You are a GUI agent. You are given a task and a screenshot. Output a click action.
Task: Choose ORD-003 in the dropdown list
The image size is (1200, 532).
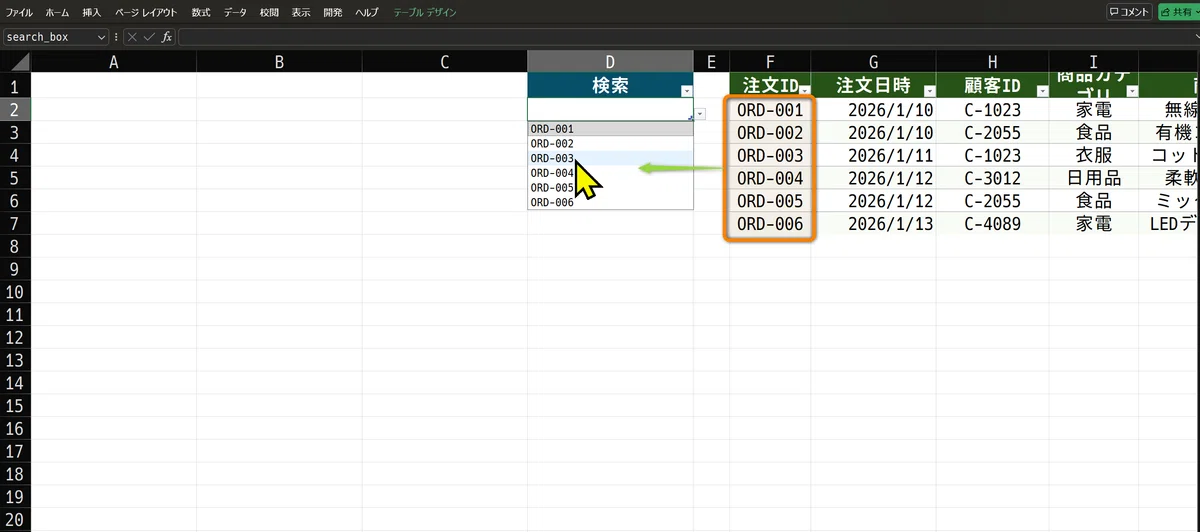[x=610, y=158]
